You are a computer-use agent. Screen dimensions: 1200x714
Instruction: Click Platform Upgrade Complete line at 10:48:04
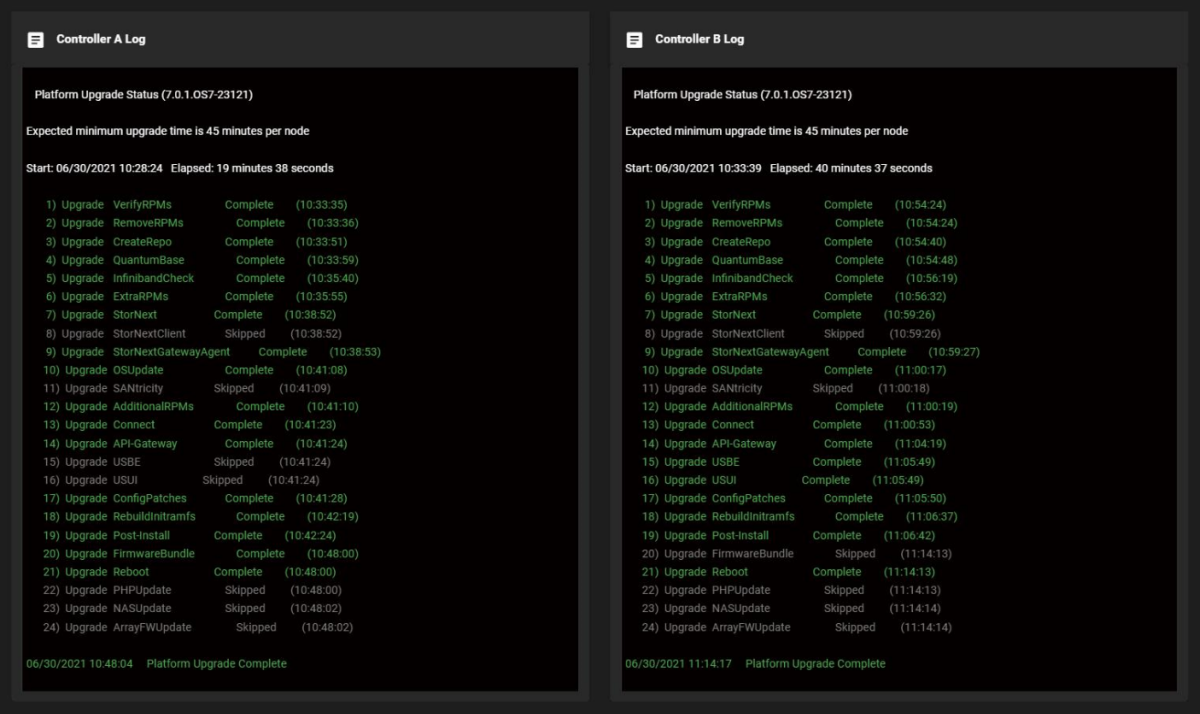[x=156, y=664]
